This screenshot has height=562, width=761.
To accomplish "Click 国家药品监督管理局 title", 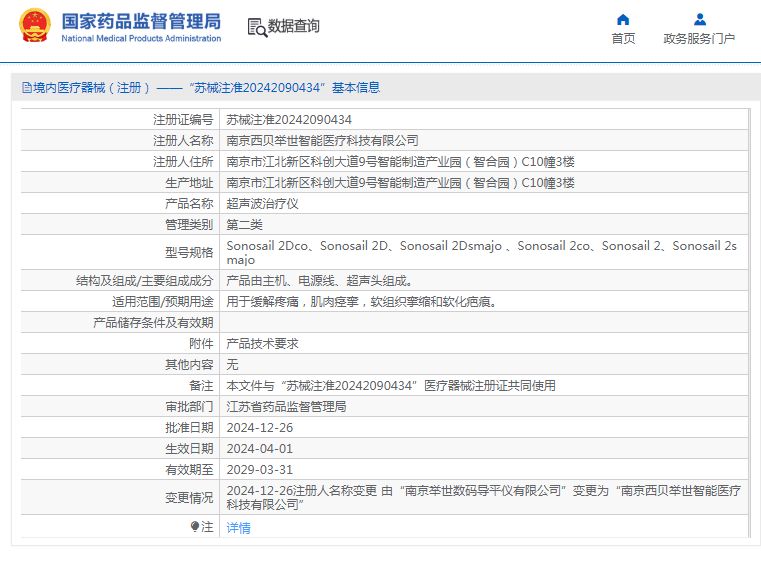I will [x=141, y=21].
